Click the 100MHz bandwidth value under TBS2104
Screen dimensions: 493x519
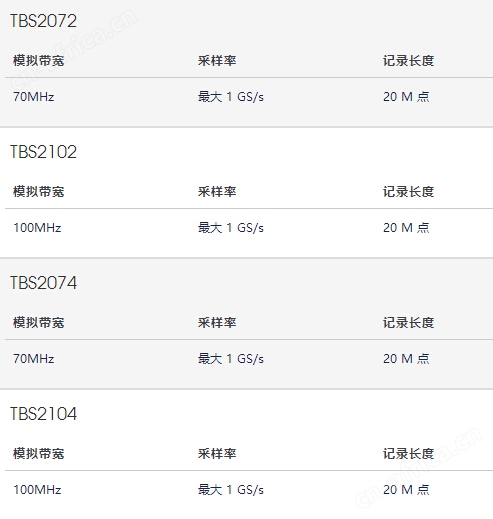click(37, 490)
